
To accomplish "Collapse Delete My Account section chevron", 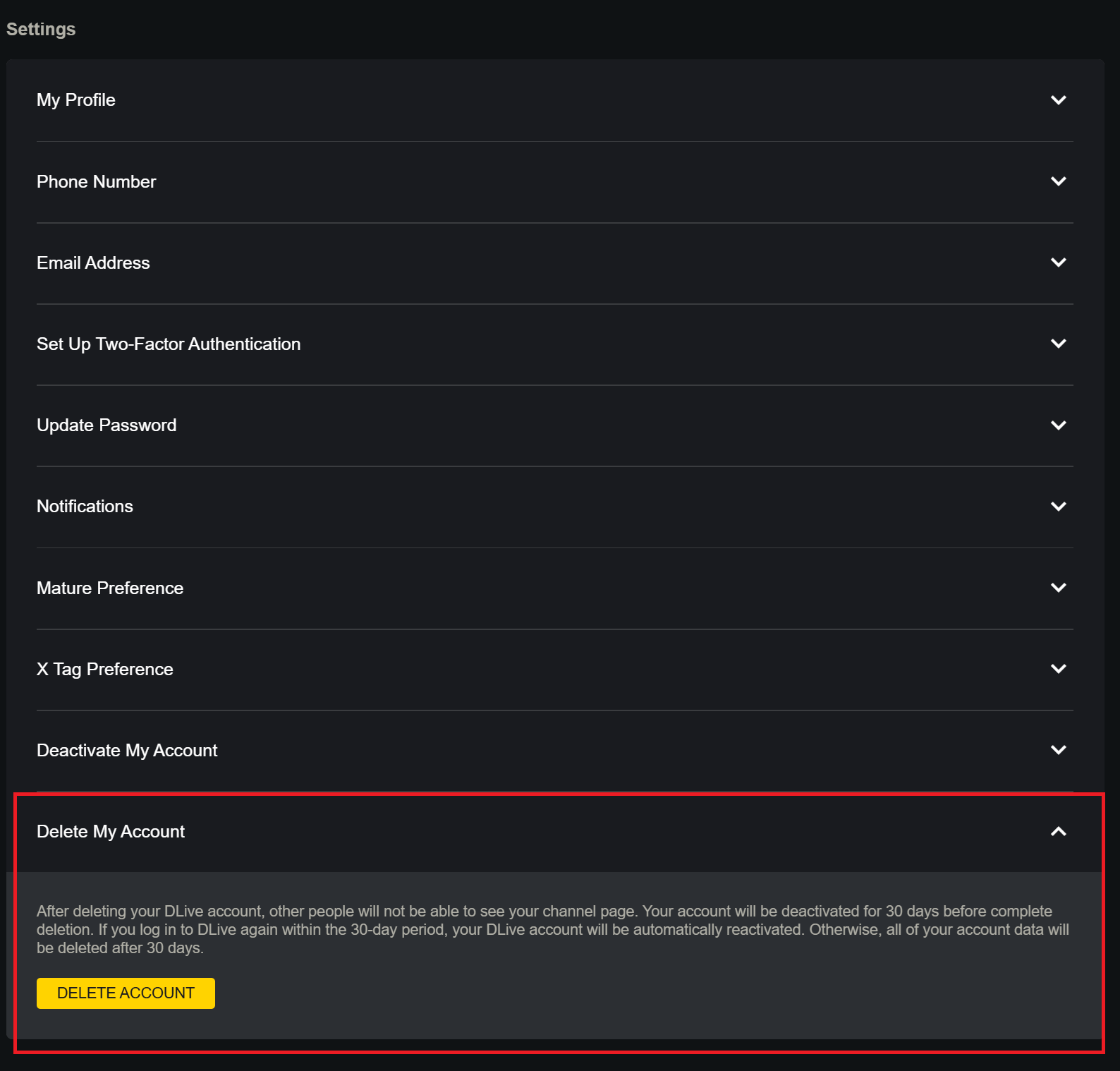I will pos(1058,832).
